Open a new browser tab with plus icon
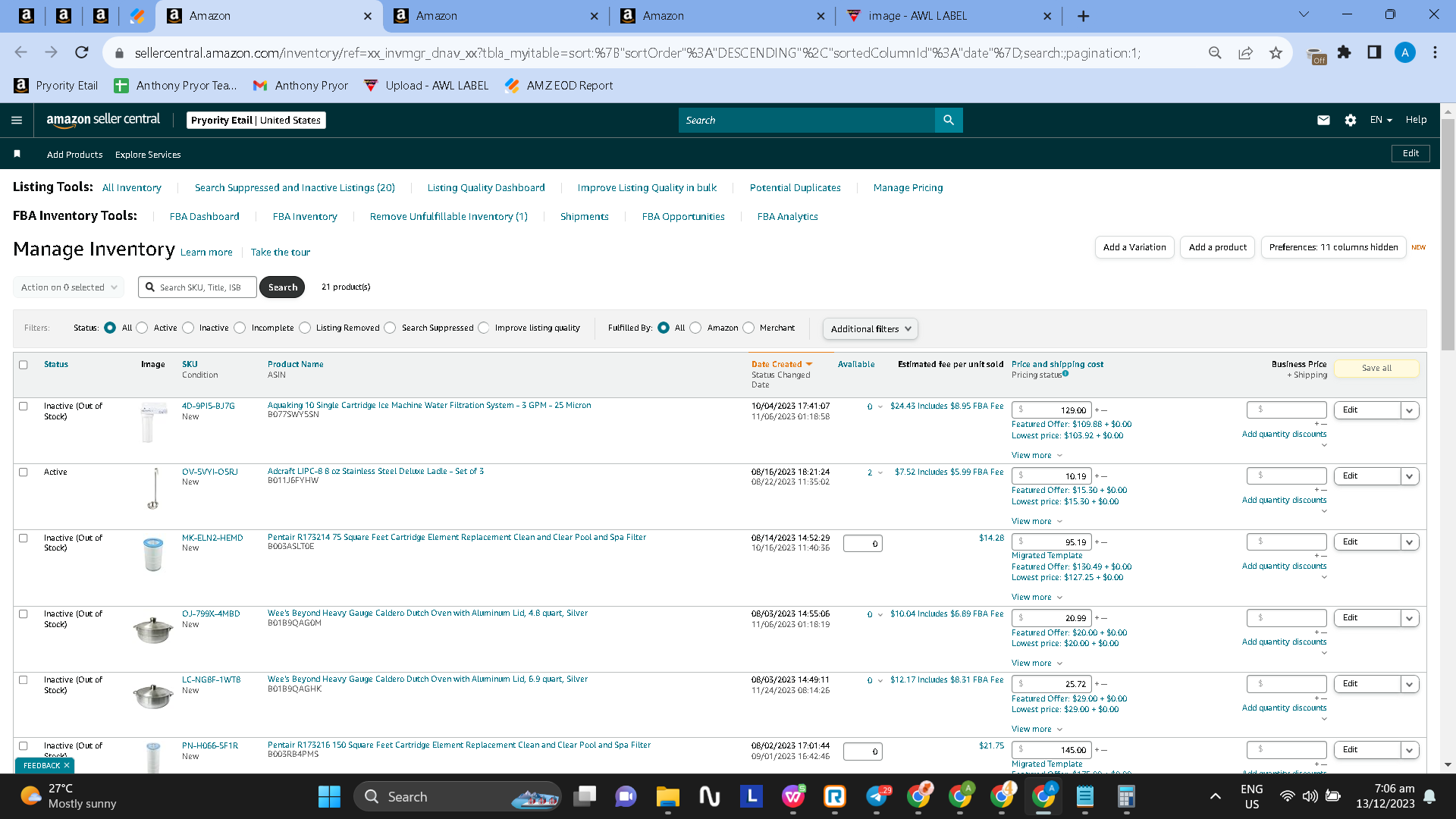Viewport: 1456px width, 819px height. tap(1083, 16)
